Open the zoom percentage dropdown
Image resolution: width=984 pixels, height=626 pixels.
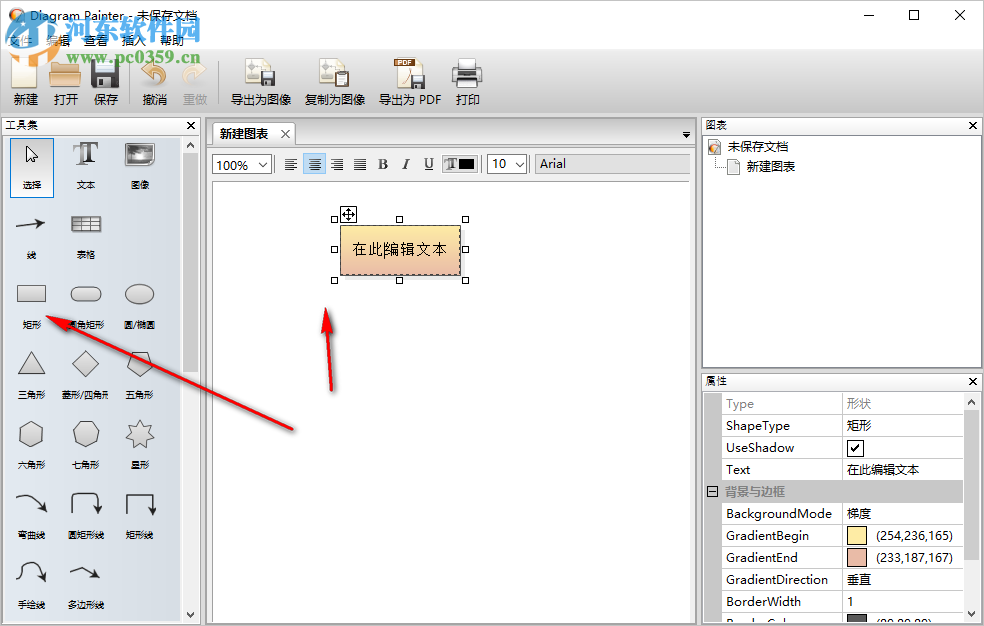pos(262,164)
